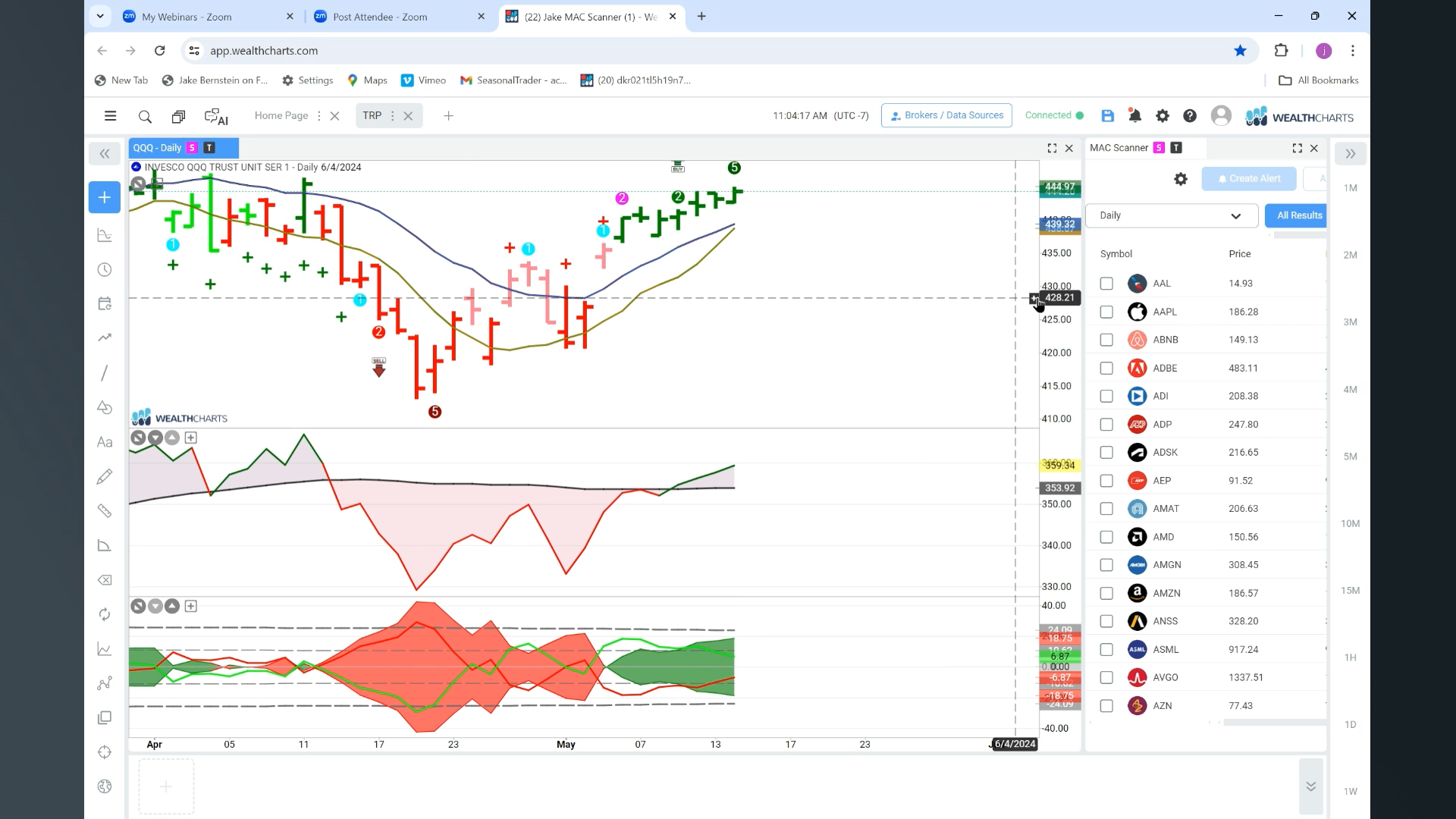Open the calendar tool in sidebar
This screenshot has height=819, width=1456.
[105, 304]
